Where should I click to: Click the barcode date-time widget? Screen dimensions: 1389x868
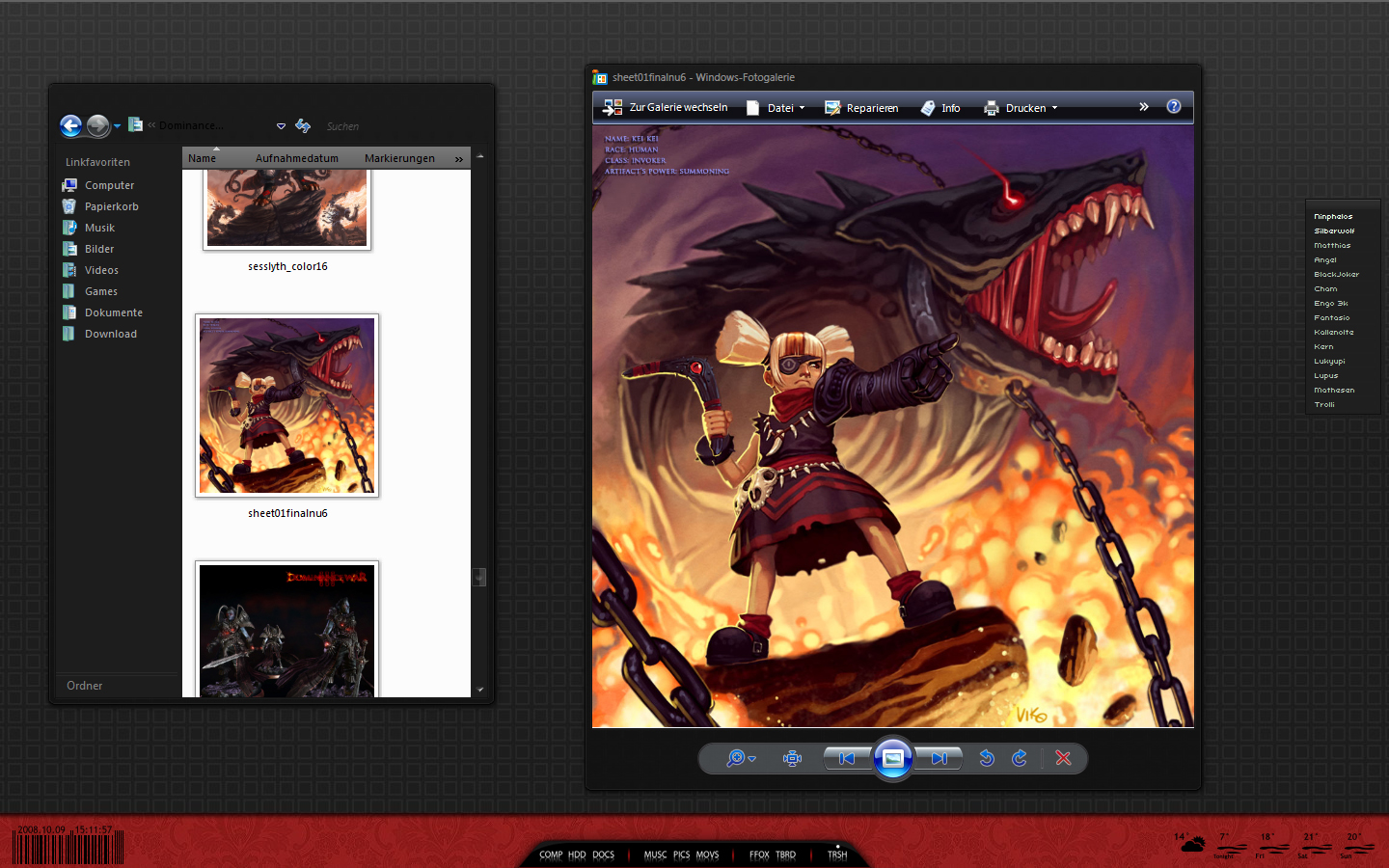(x=68, y=844)
